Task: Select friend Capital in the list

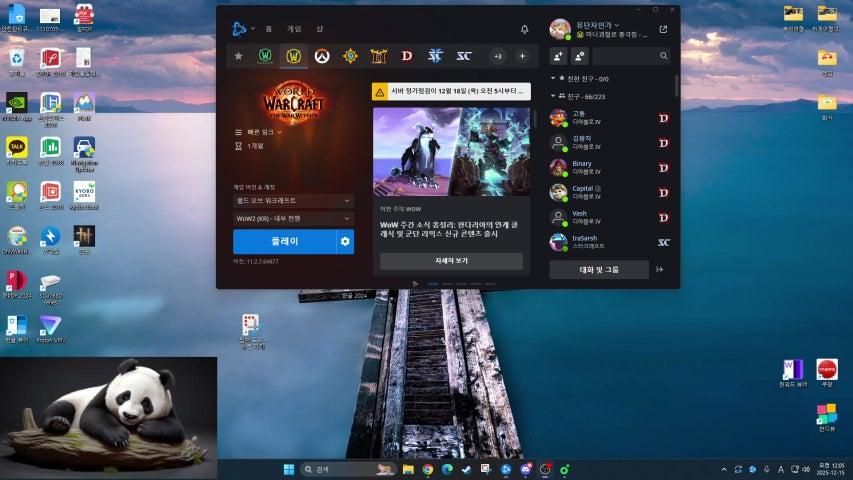Action: tap(610, 193)
